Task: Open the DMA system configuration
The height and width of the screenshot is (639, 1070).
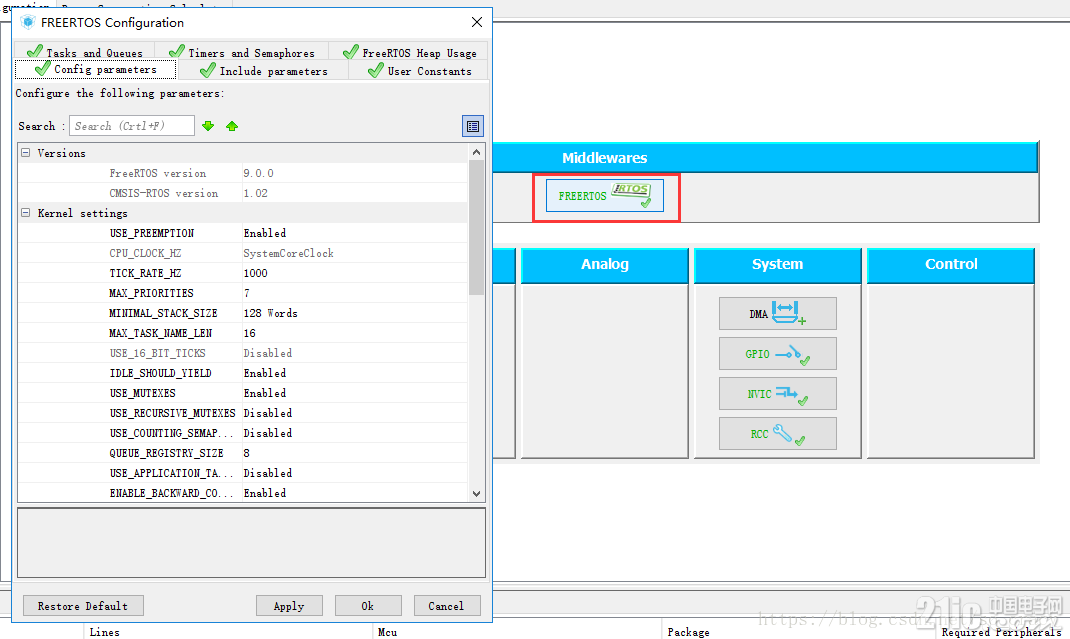Action: pyautogui.click(x=777, y=313)
